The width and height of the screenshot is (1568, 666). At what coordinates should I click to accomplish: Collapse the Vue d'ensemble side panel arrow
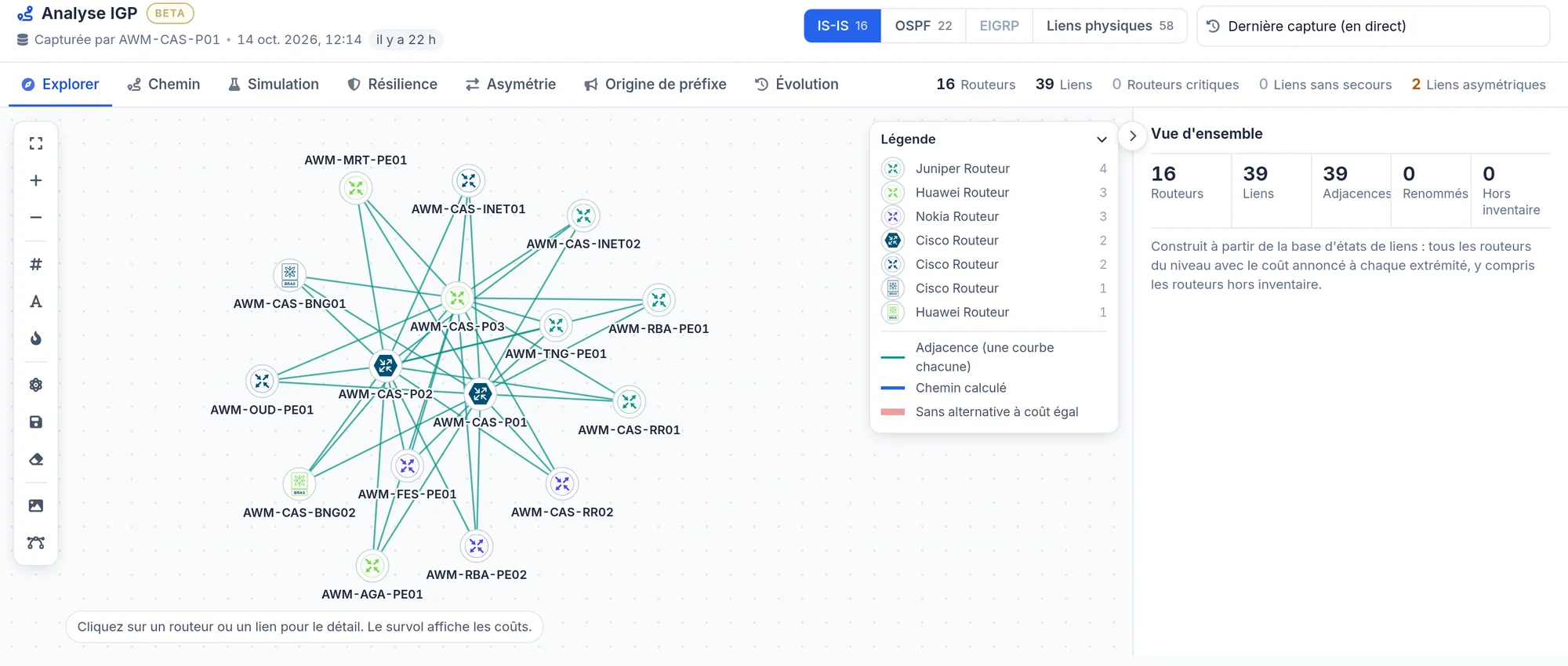point(1132,136)
